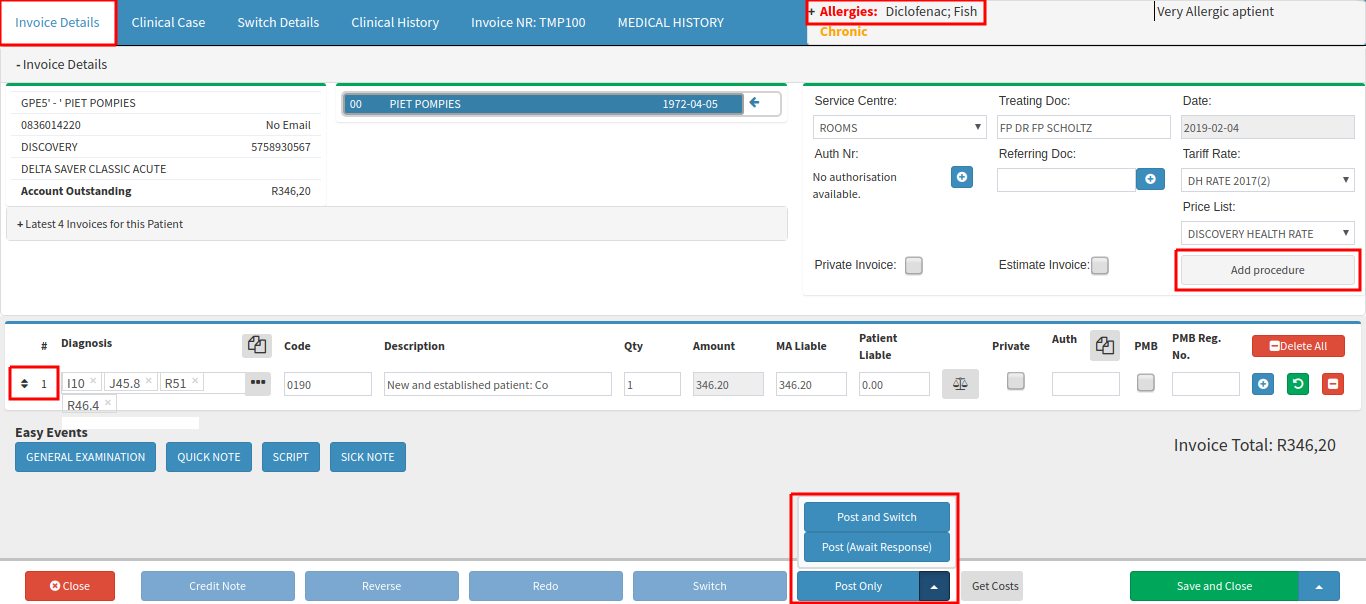The image size is (1366, 604).
Task: Open the Price List dropdown
Action: point(1268,233)
